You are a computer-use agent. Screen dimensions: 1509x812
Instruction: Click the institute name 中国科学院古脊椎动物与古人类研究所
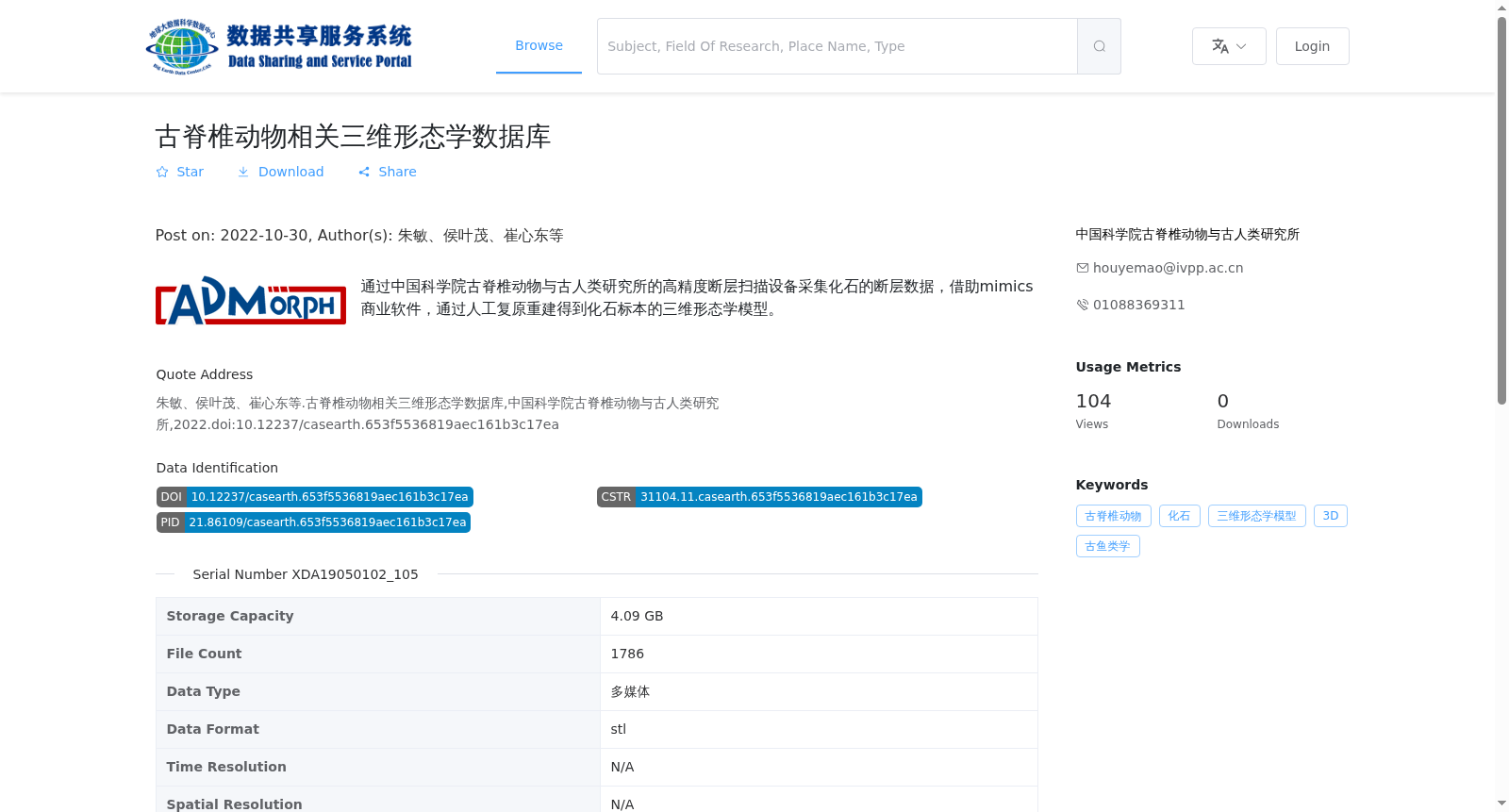(x=1187, y=234)
